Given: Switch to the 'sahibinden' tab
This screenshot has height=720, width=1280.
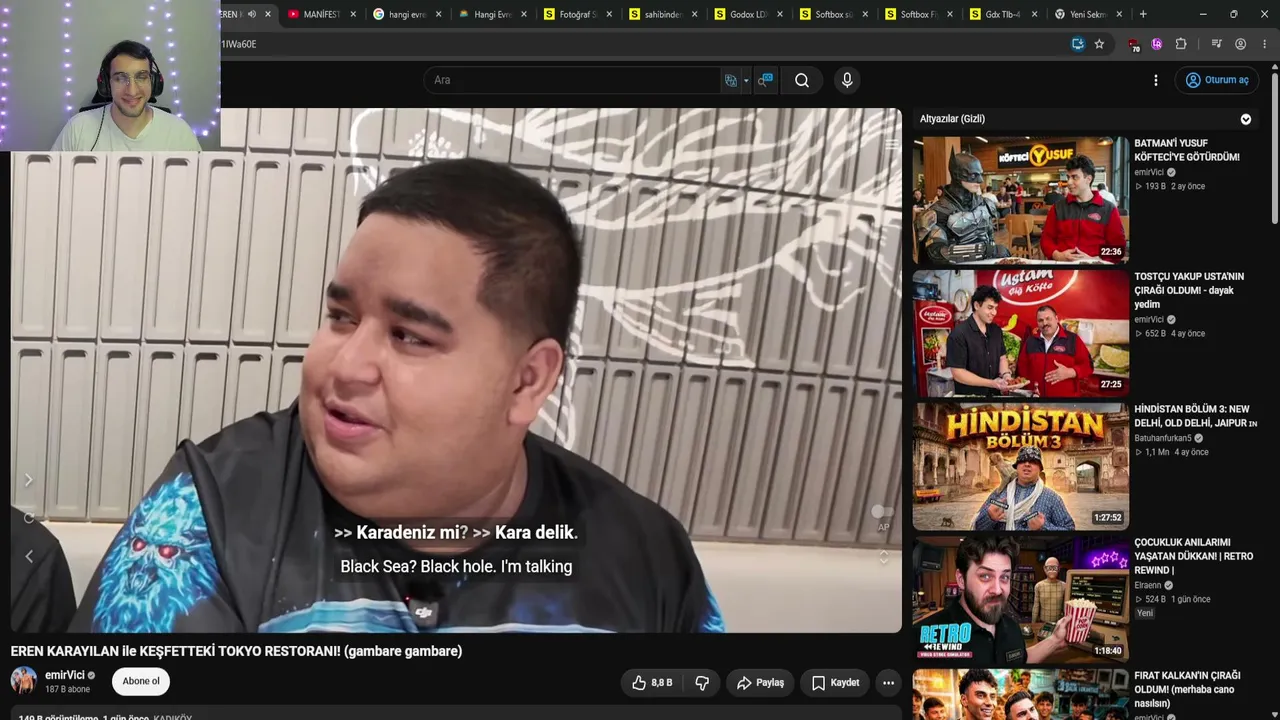Looking at the screenshot, I should (663, 14).
